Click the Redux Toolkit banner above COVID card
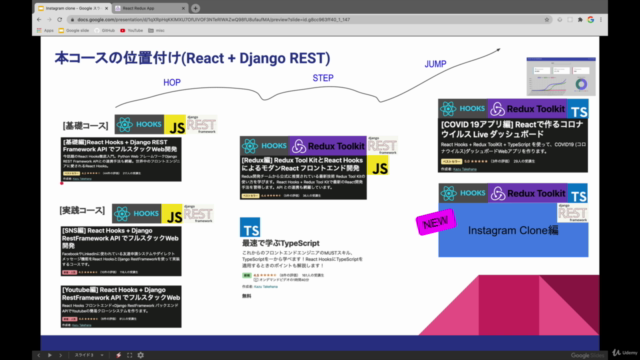This screenshot has height=360, width=640. pyautogui.click(x=527, y=109)
